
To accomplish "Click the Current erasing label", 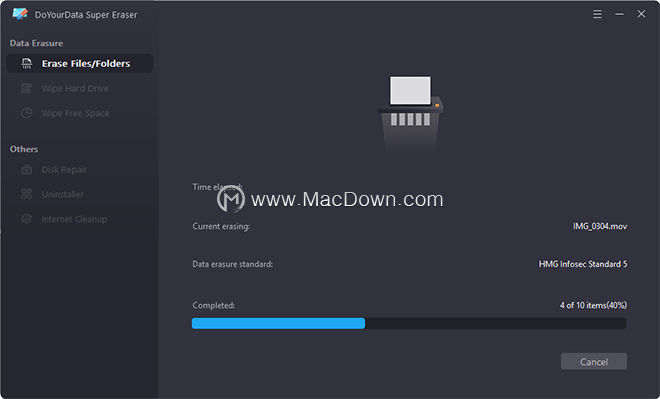I will (221, 226).
